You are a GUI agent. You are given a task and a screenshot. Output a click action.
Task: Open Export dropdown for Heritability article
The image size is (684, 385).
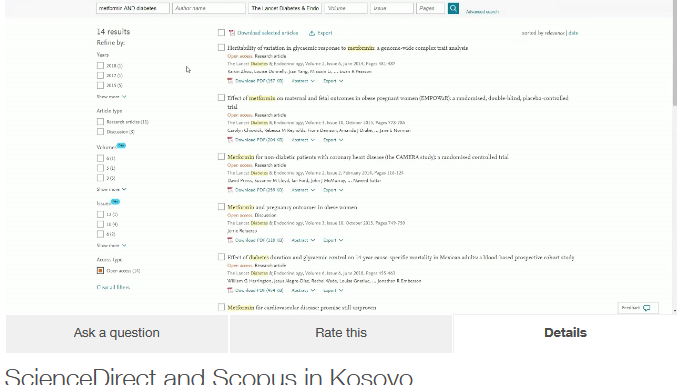click(333, 81)
